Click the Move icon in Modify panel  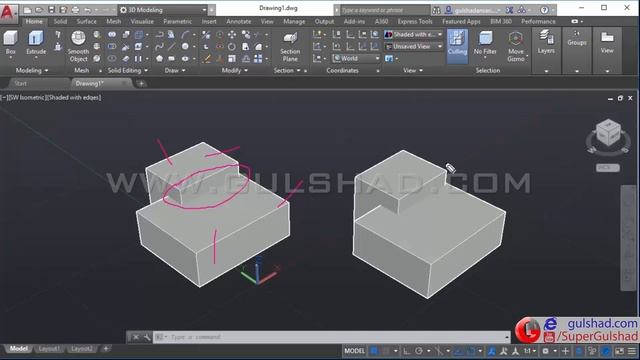tap(232, 35)
